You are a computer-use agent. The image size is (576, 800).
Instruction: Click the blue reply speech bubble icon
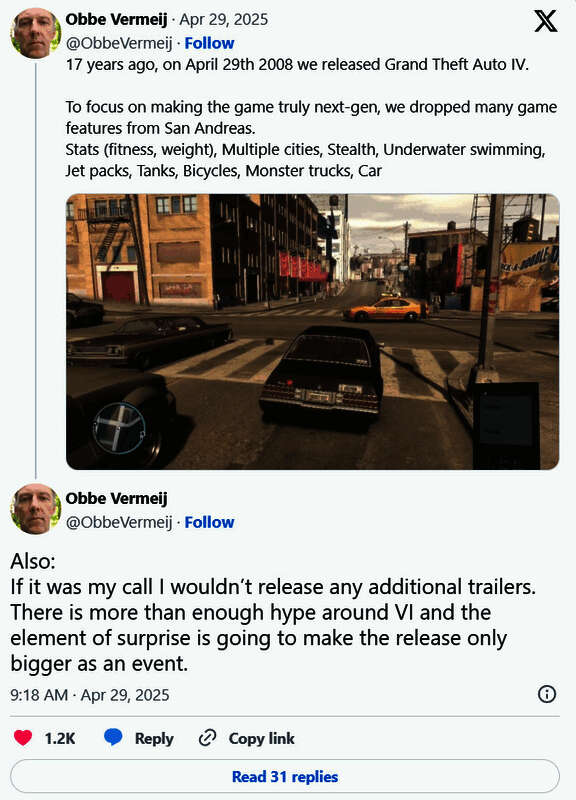click(113, 738)
